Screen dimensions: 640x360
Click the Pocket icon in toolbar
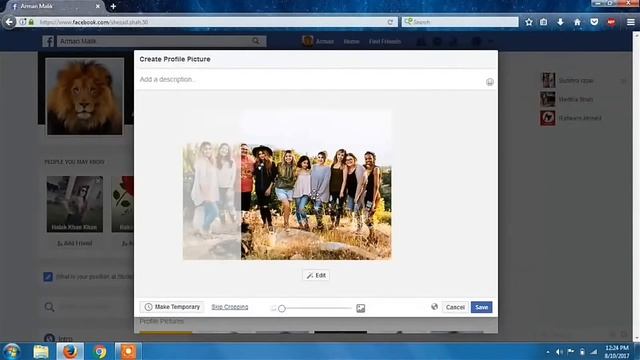[594, 22]
